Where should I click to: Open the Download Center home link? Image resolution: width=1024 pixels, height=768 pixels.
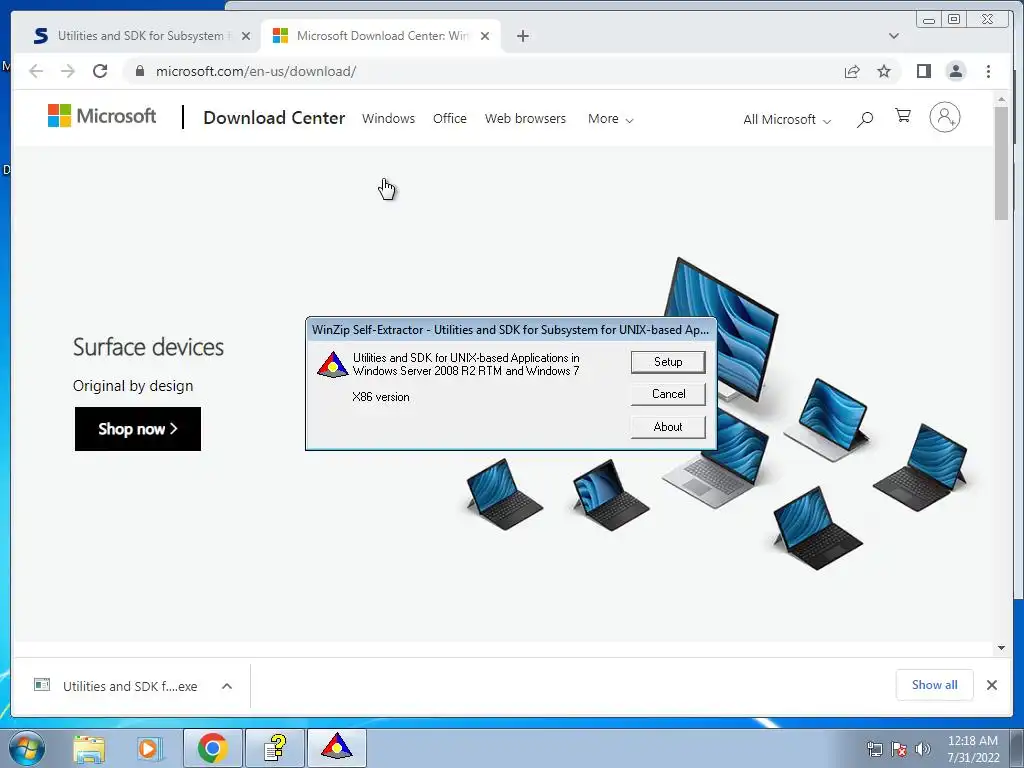274,118
